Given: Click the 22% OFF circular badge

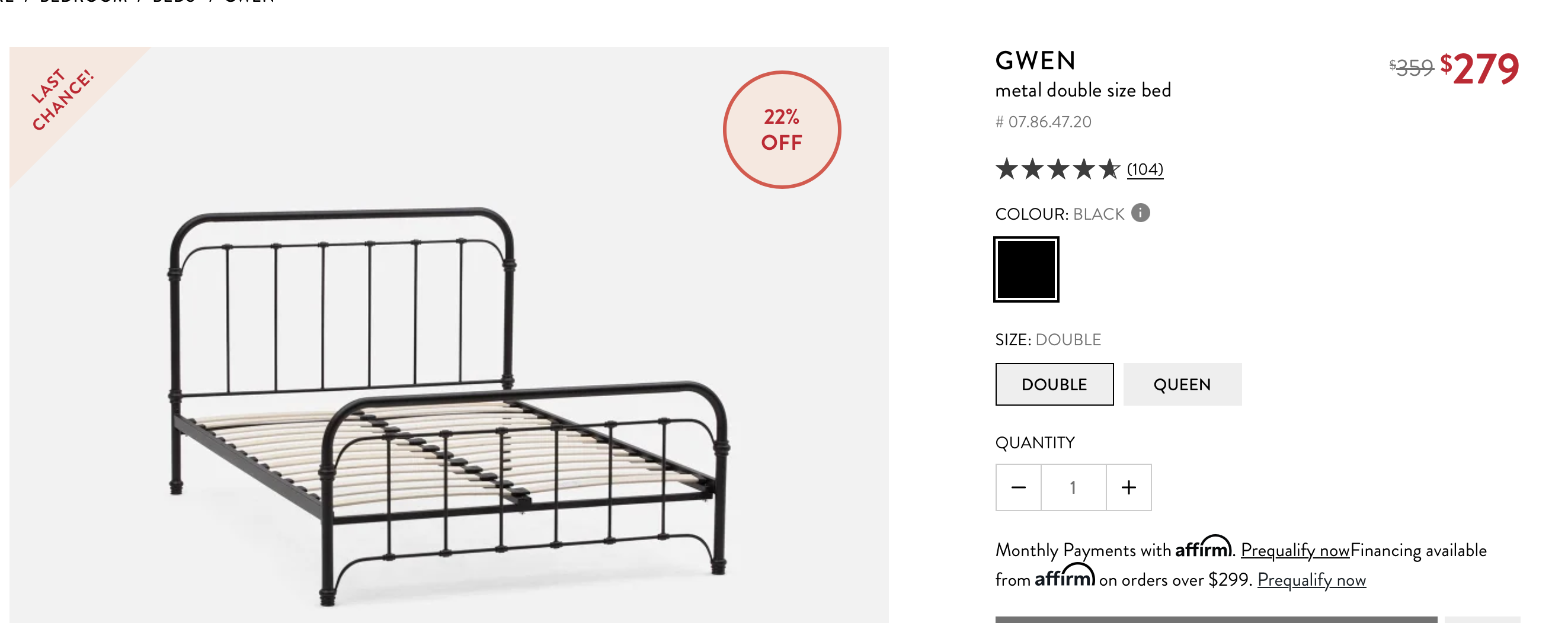Looking at the screenshot, I should coord(782,130).
